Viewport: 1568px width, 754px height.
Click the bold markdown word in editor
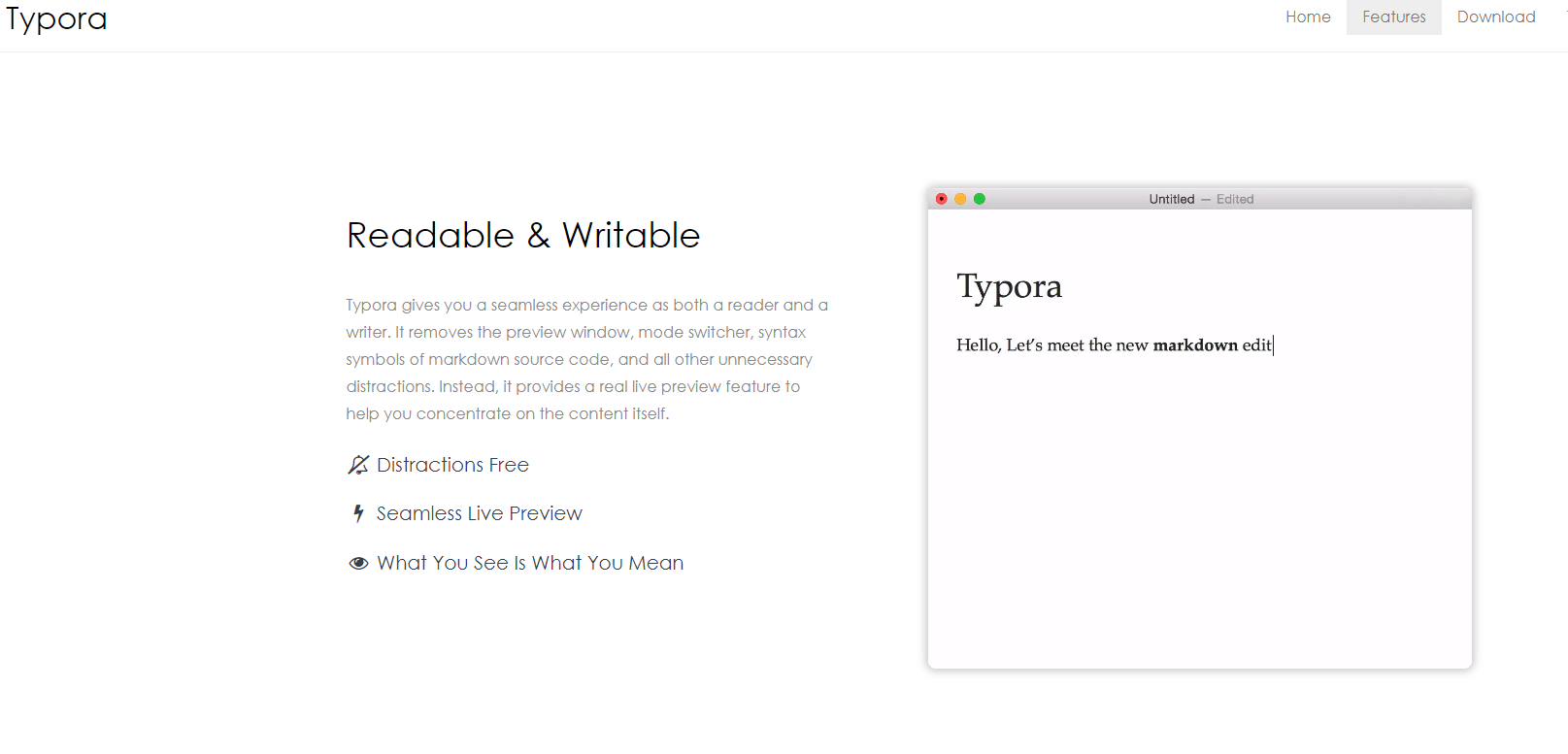click(1195, 344)
